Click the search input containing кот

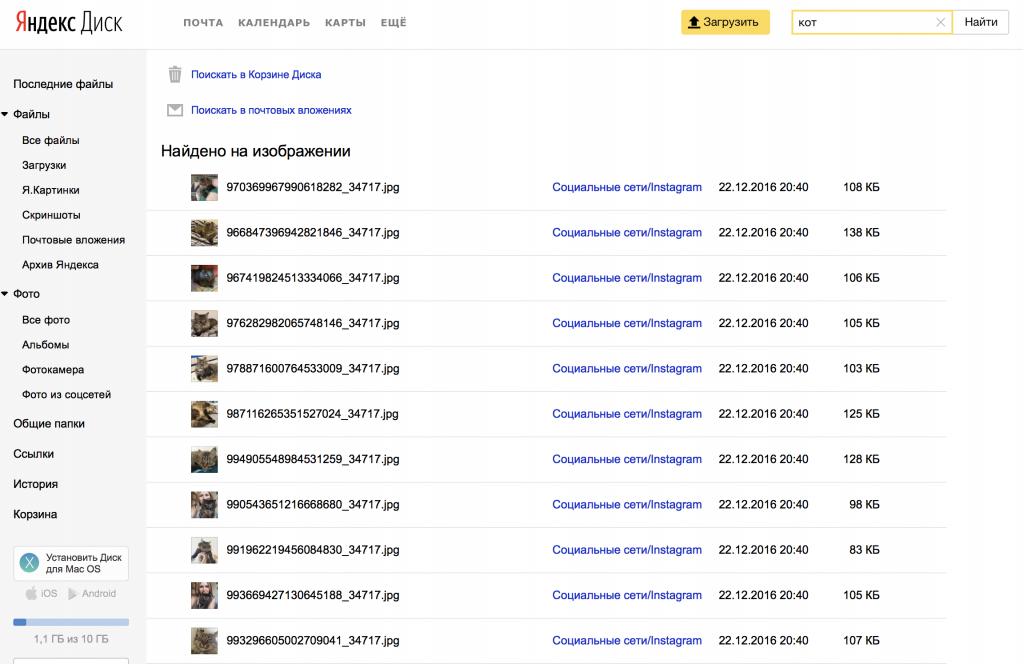pos(863,22)
